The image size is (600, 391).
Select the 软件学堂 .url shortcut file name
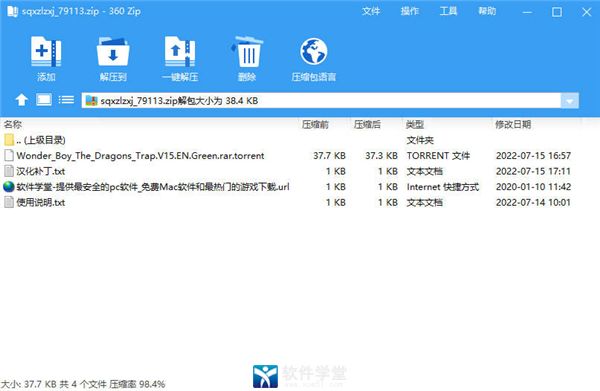click(153, 187)
